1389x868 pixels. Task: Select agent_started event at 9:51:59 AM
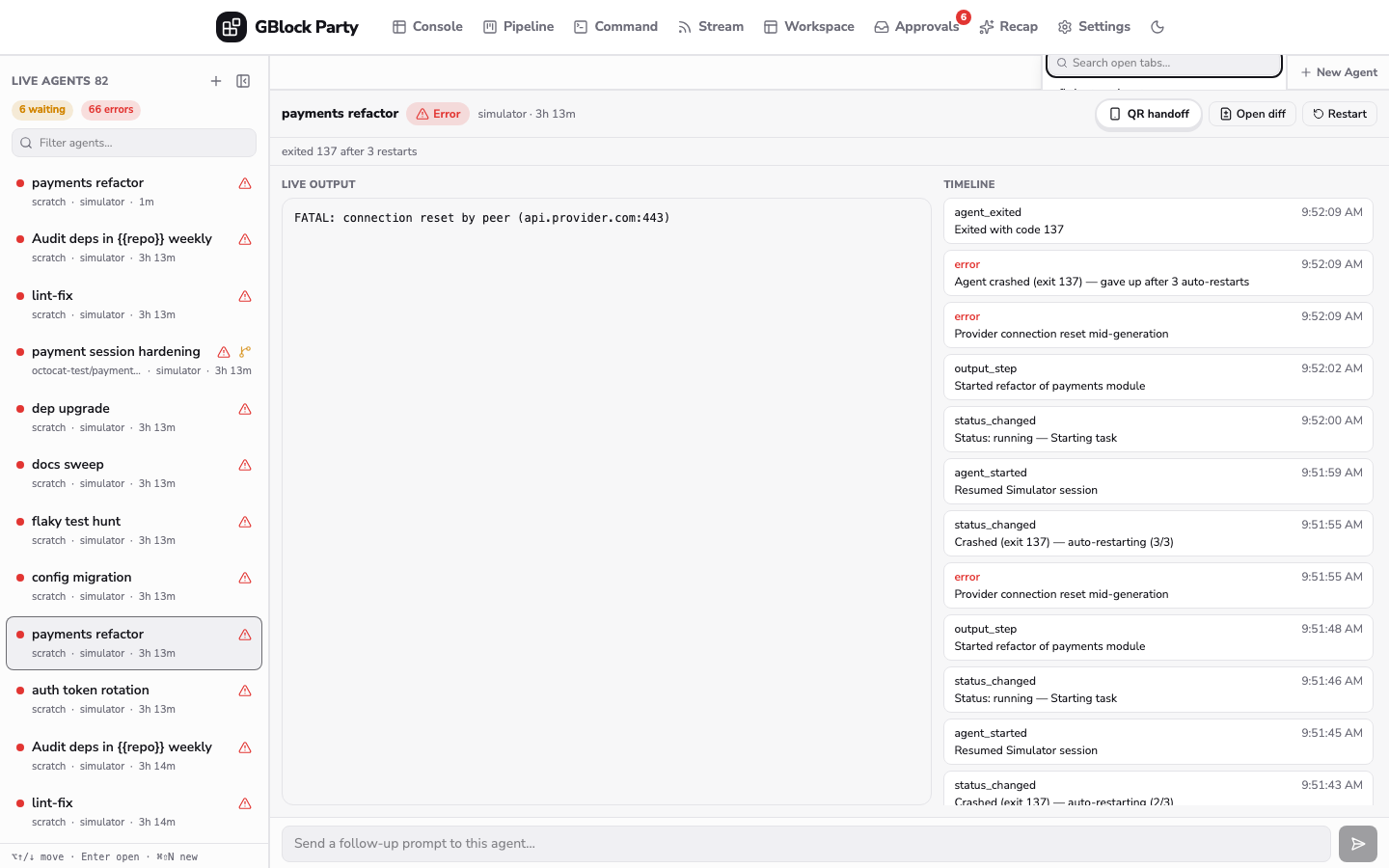click(1158, 481)
